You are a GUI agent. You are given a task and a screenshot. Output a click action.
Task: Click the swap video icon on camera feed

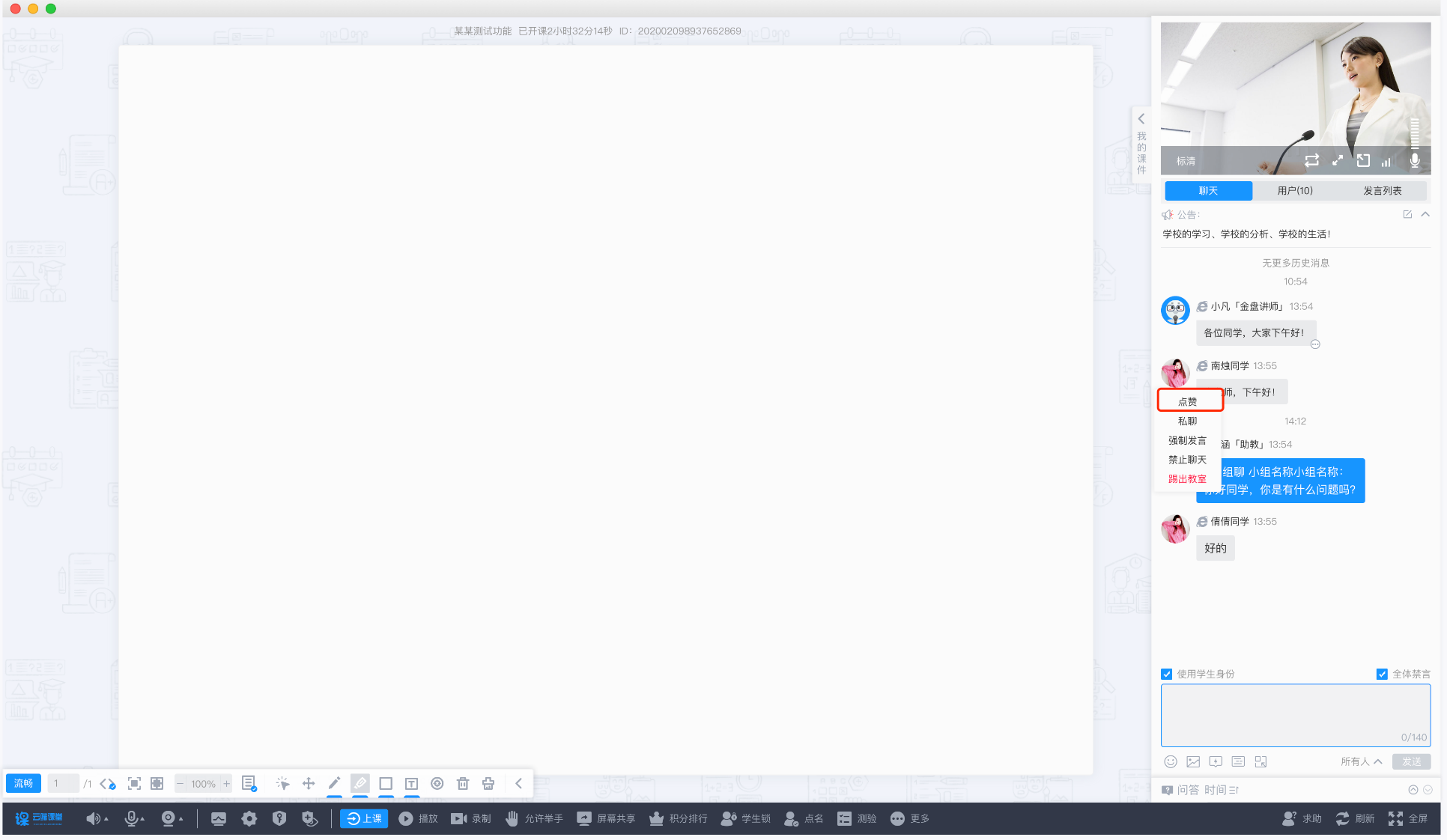pos(1312,160)
